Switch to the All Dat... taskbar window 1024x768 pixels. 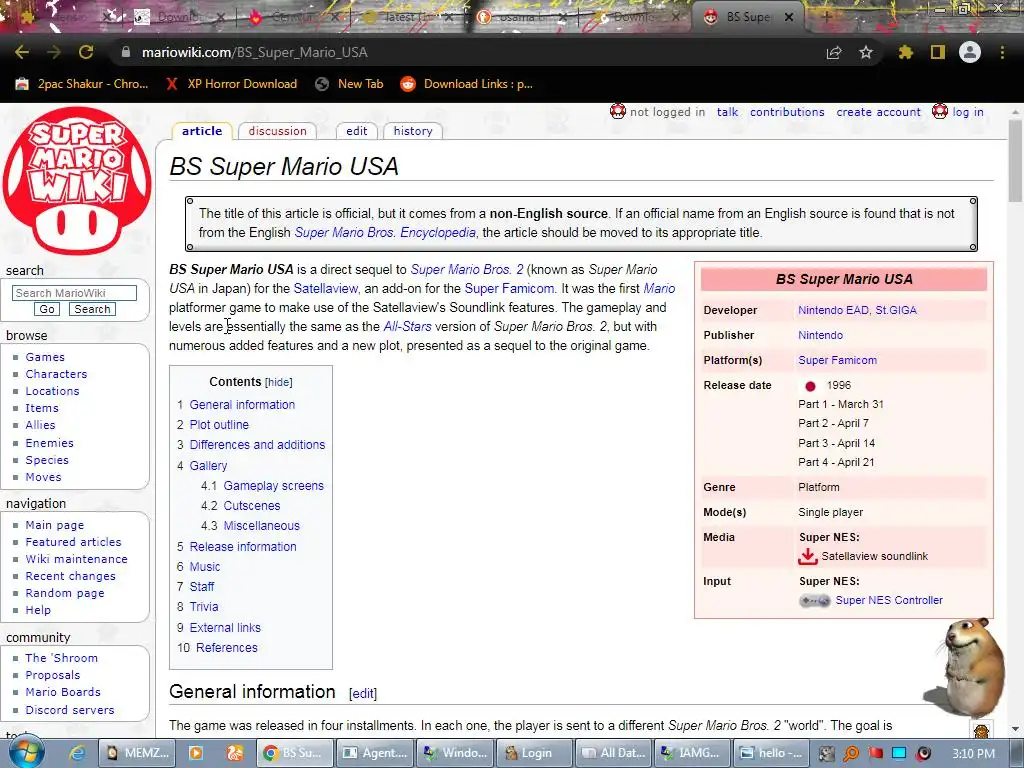point(614,753)
